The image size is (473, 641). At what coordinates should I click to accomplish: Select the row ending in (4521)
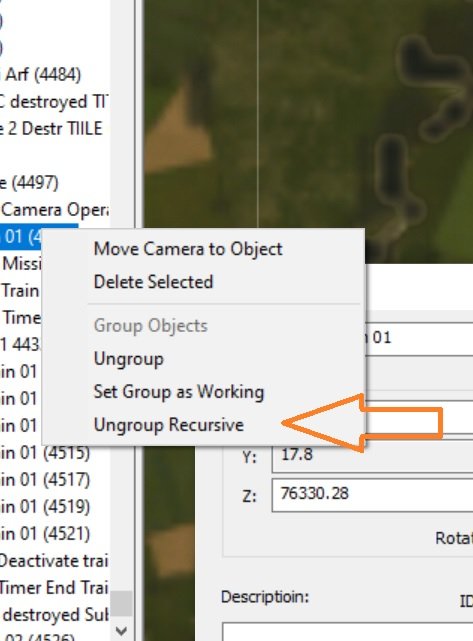point(45,533)
